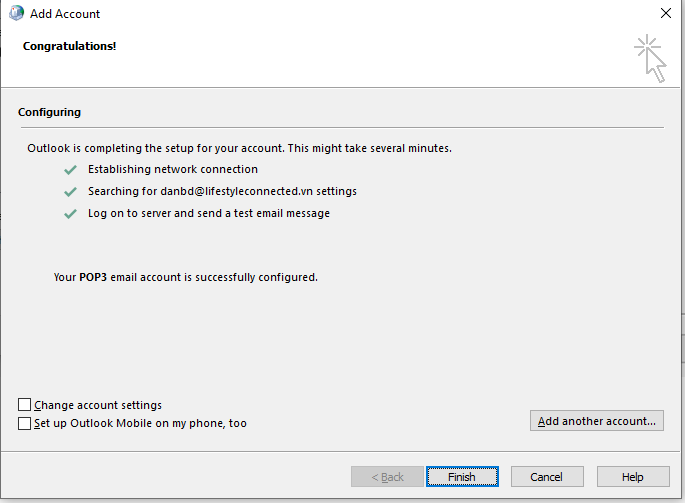Tick the Set up Outlook Mobile checkbox
Image resolution: width=685 pixels, height=503 pixels.
pyautogui.click(x=25, y=423)
